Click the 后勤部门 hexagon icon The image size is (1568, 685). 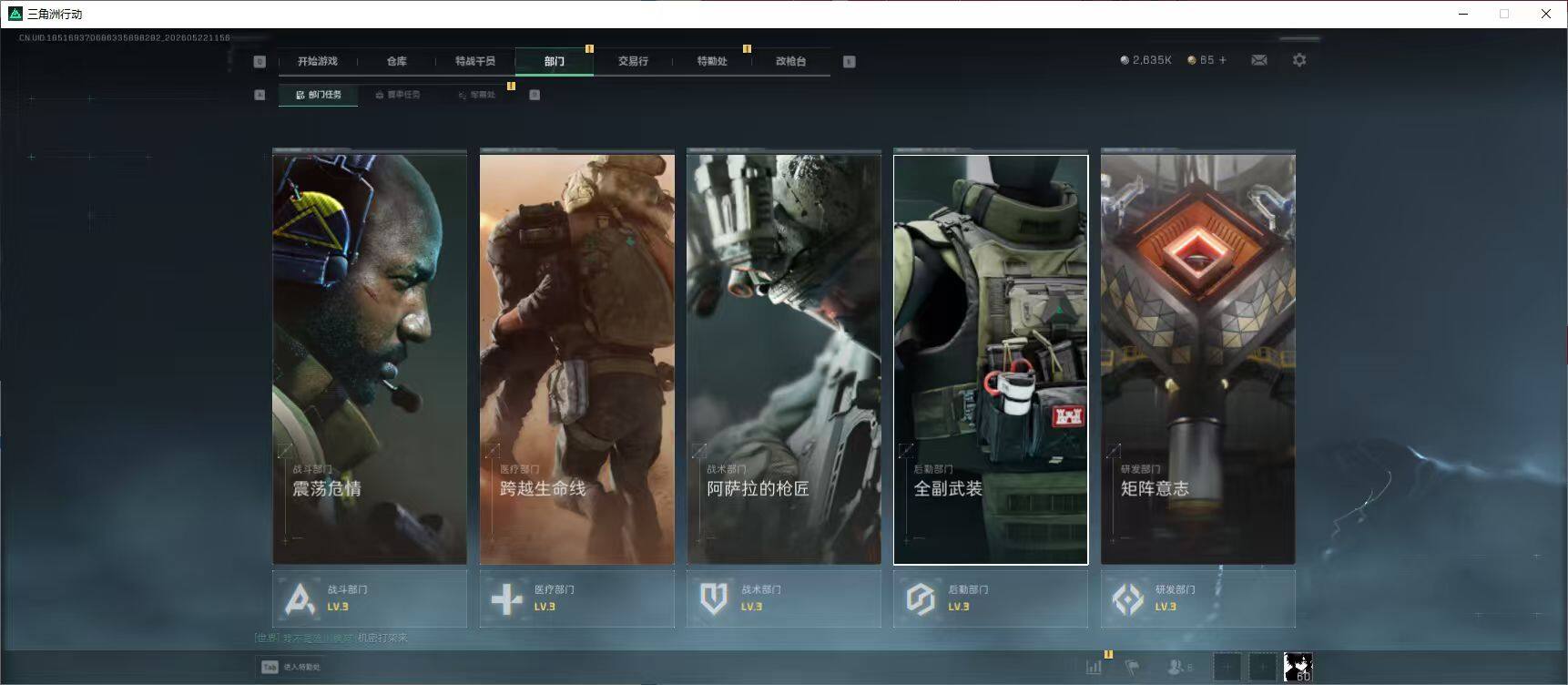(x=921, y=598)
